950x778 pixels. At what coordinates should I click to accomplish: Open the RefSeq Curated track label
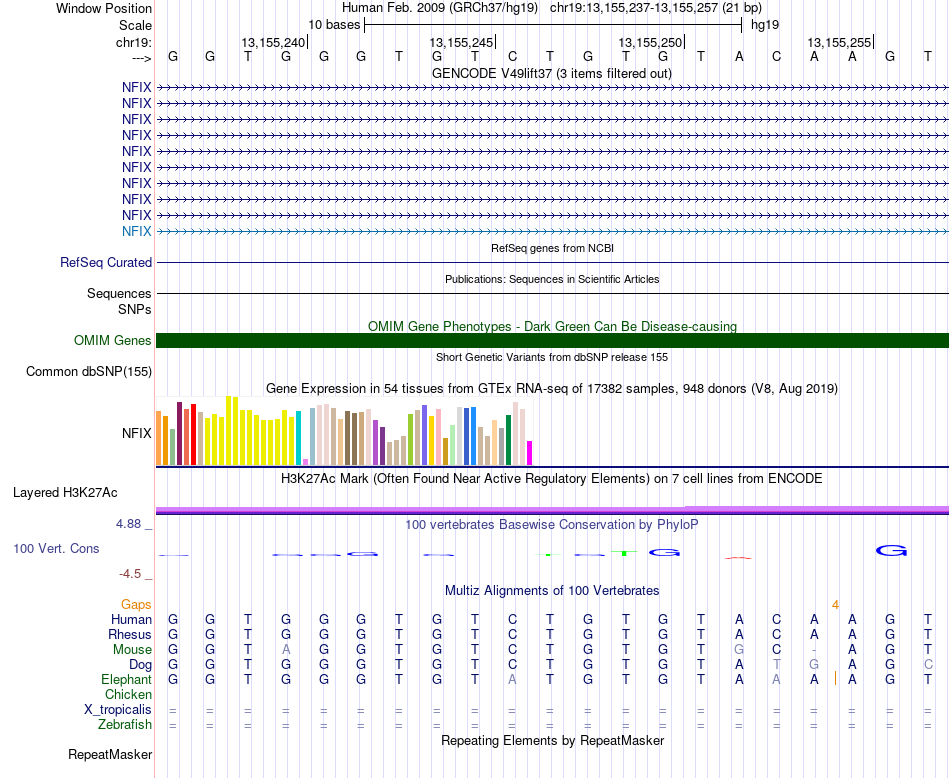[x=106, y=262]
